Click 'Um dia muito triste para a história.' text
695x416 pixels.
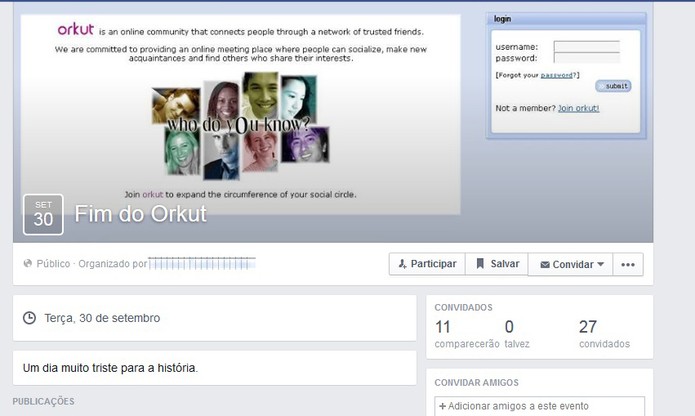pos(110,368)
